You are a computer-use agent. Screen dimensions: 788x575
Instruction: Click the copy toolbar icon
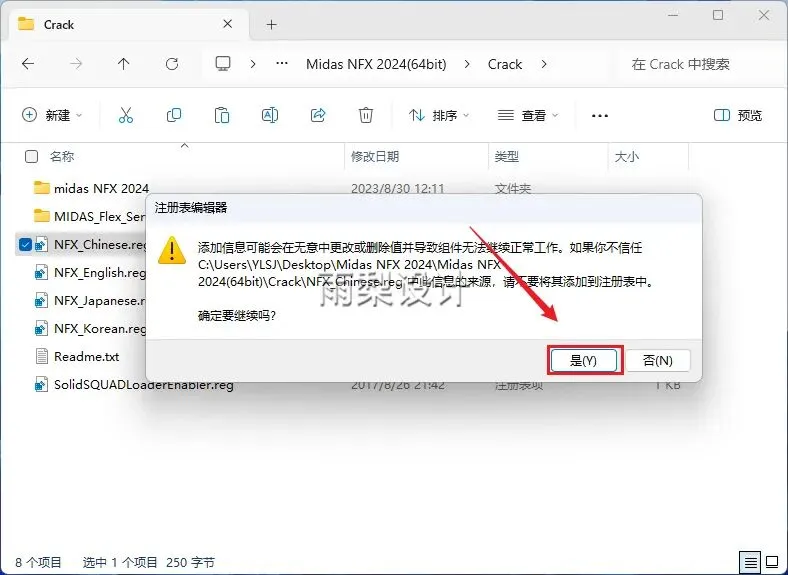point(174,115)
